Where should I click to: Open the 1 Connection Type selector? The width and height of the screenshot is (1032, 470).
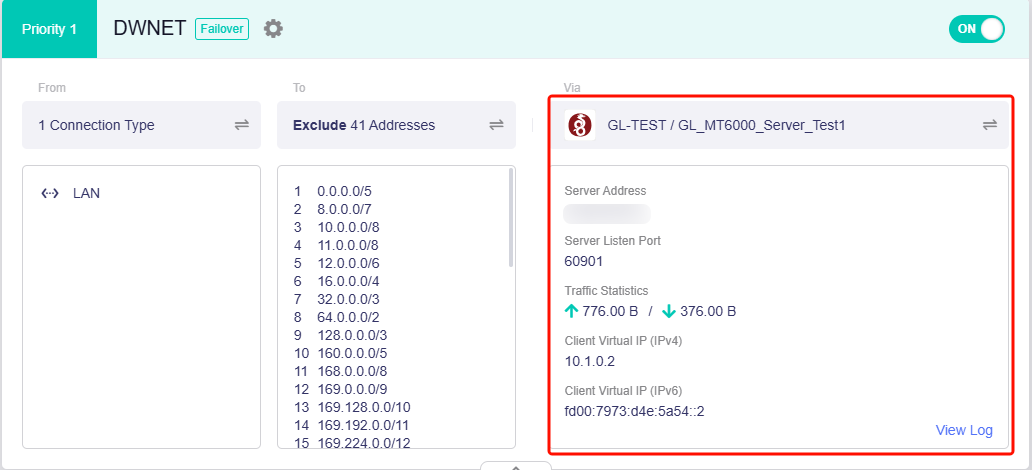click(x=130, y=125)
